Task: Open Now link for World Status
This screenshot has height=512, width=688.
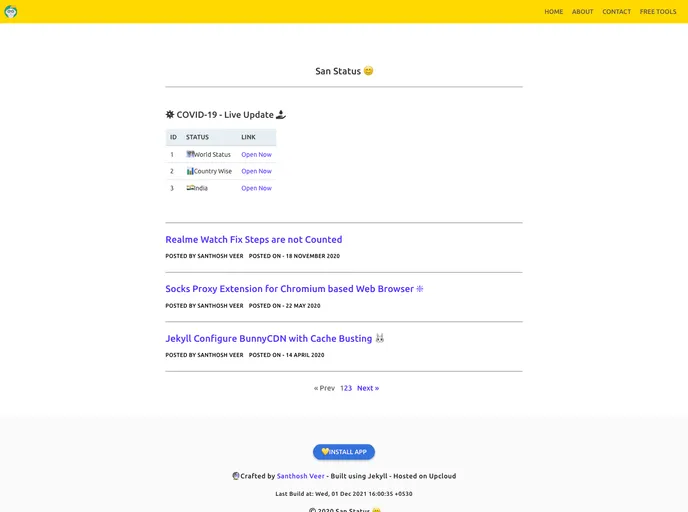Action: (256, 155)
